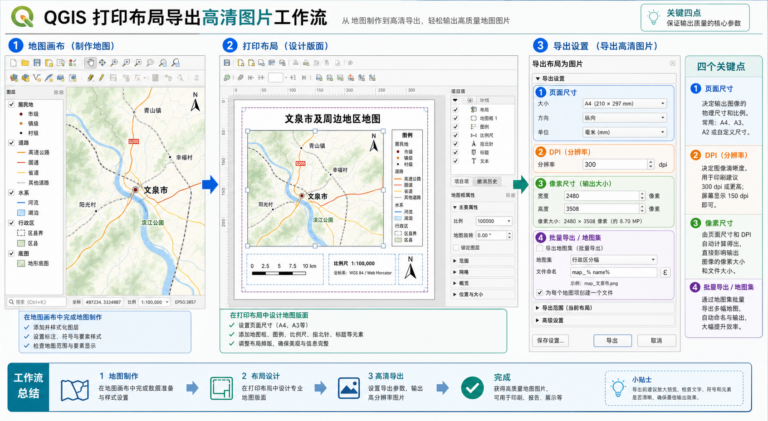This screenshot has height=421, width=768.
Task: Click the Save Project floppy icon in map canvas toolbar
Action: coord(37,63)
